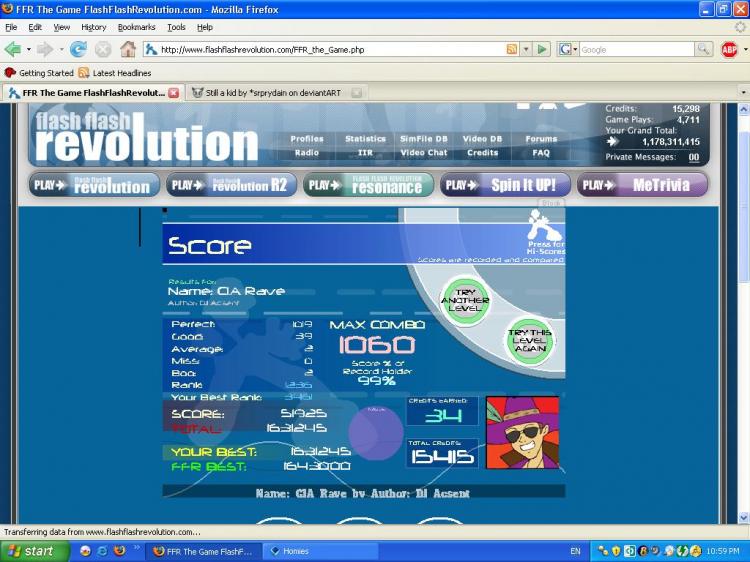This screenshot has height=562, width=750.
Task: Open the Profiles link
Action: pos(307,139)
